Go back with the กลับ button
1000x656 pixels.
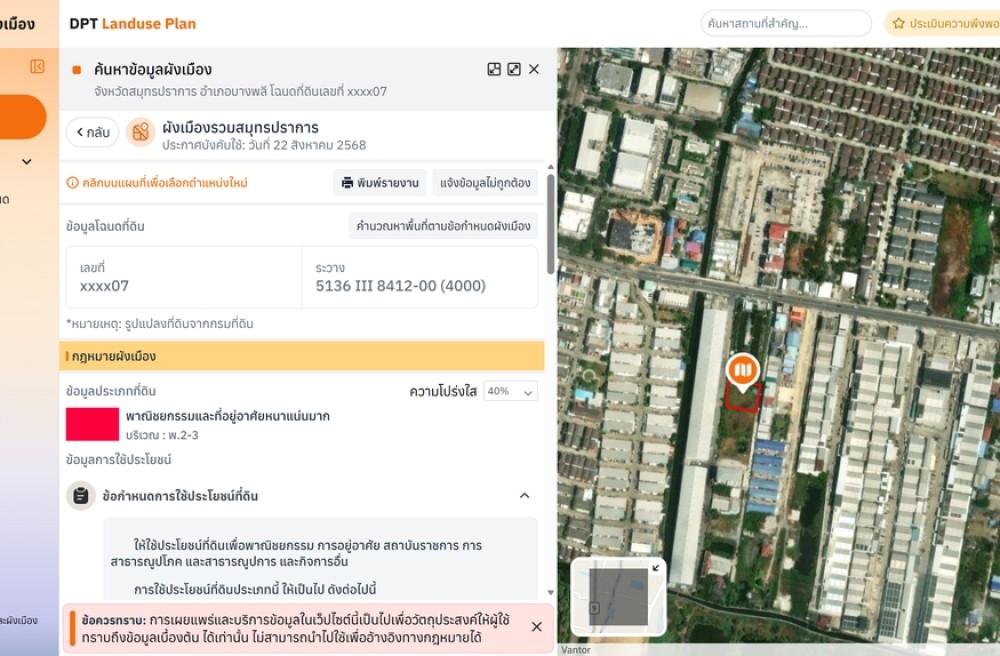(x=92, y=132)
